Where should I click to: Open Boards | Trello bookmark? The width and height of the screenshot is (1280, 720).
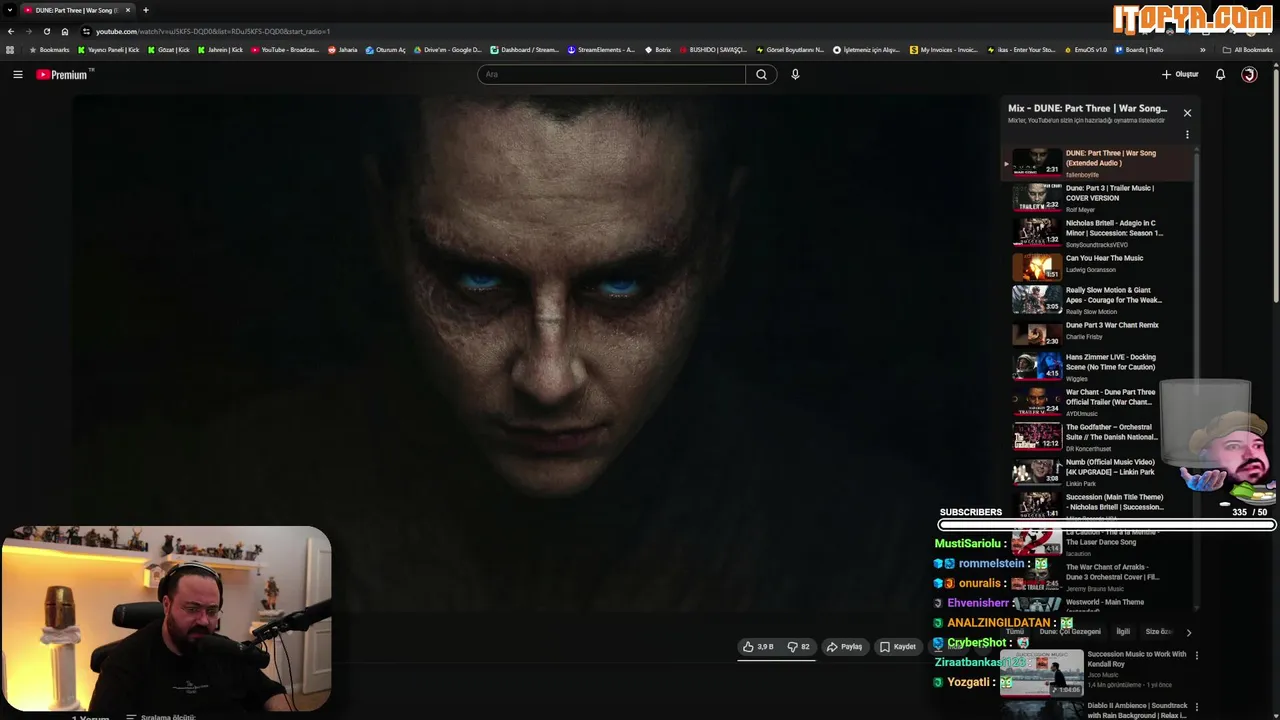(1138, 49)
